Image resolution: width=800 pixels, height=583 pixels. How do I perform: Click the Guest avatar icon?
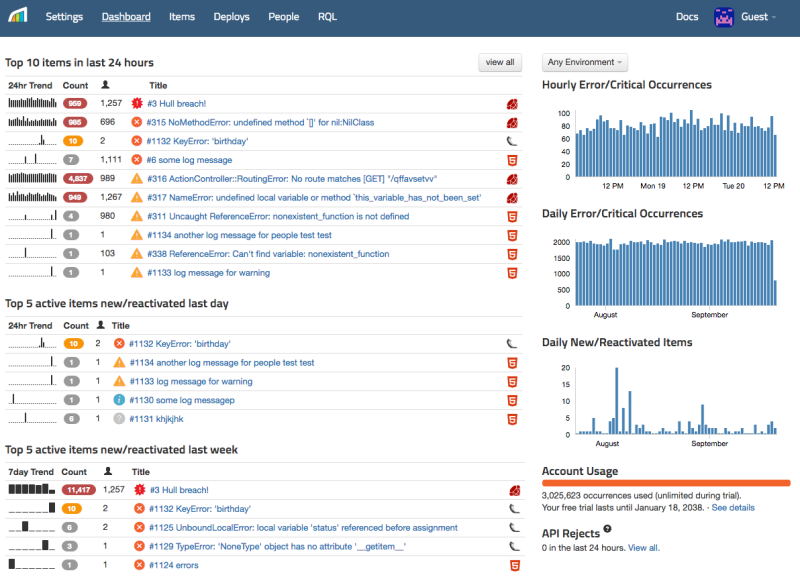point(723,17)
